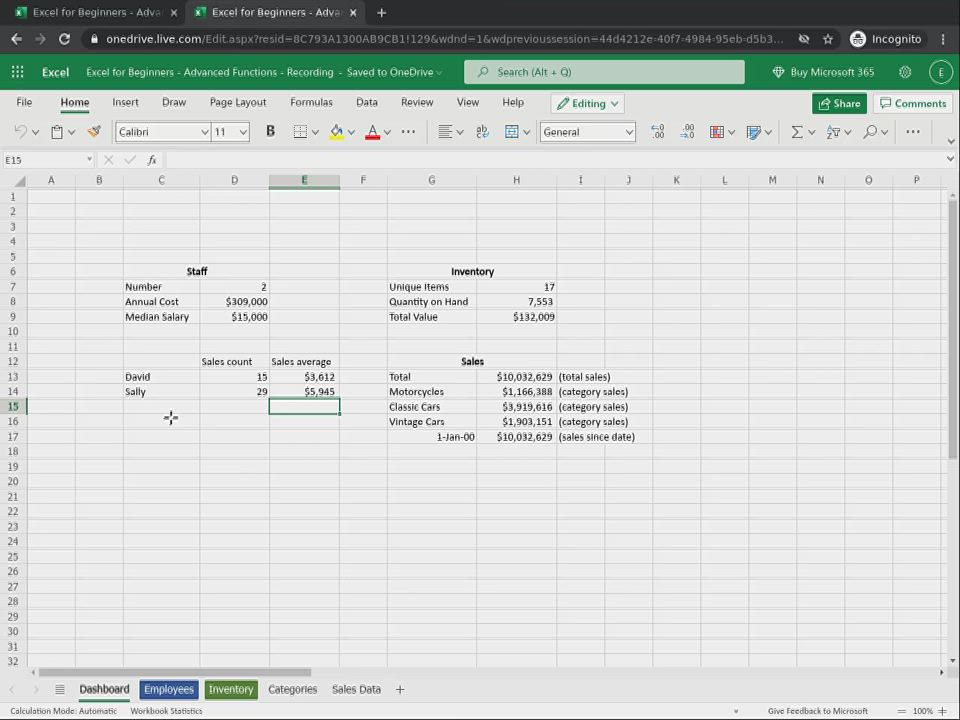
Task: Apply yellow fill color bucket
Action: [x=336, y=132]
